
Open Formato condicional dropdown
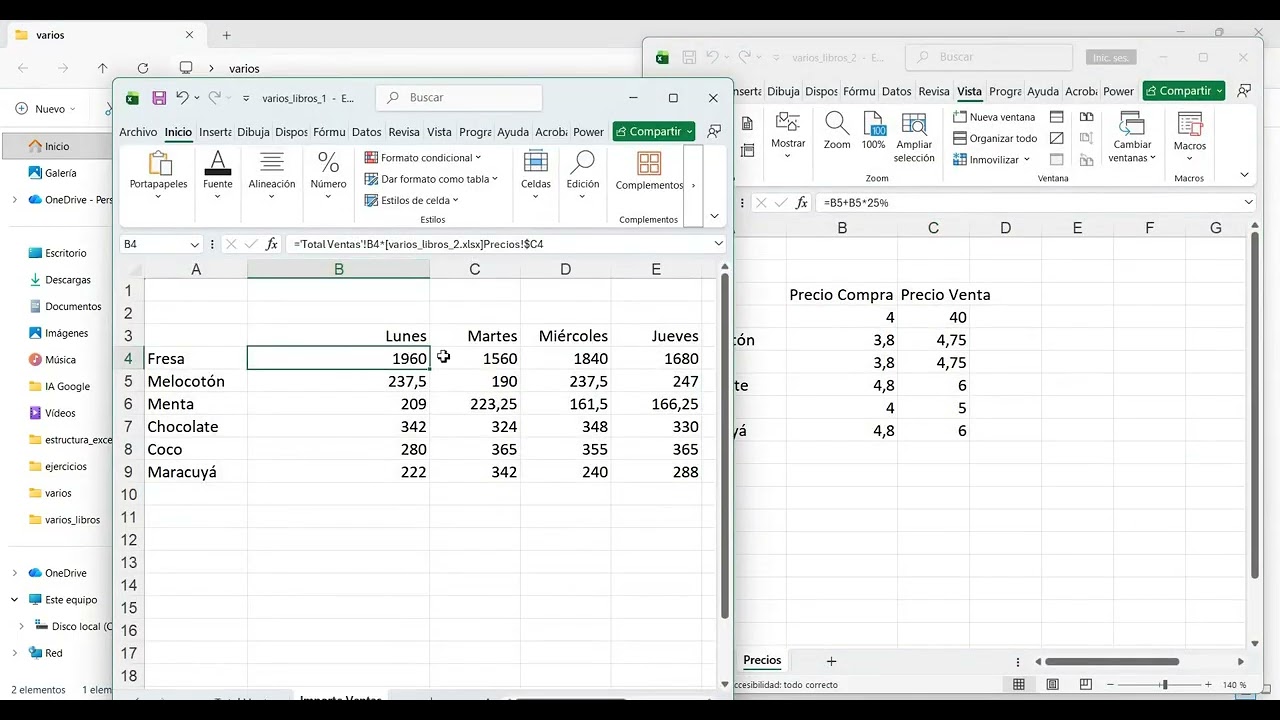(423, 158)
